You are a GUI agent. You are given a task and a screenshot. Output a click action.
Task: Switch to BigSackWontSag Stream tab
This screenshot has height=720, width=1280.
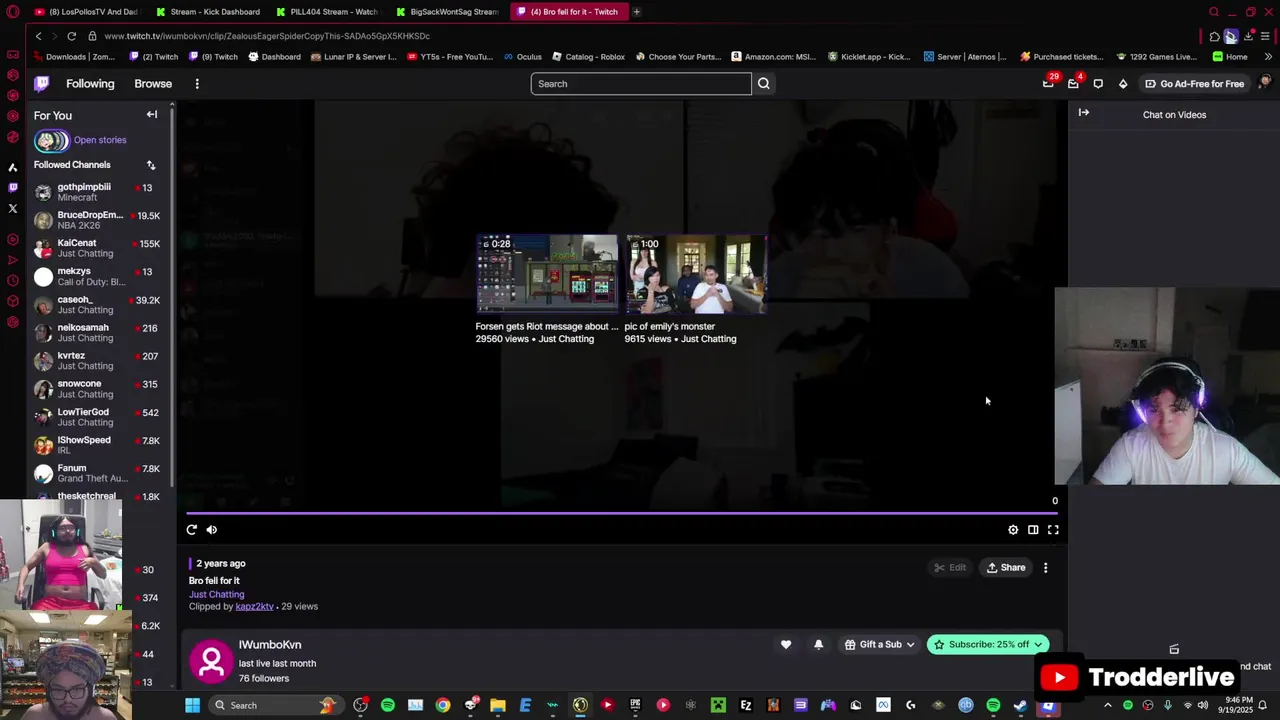tap(448, 12)
